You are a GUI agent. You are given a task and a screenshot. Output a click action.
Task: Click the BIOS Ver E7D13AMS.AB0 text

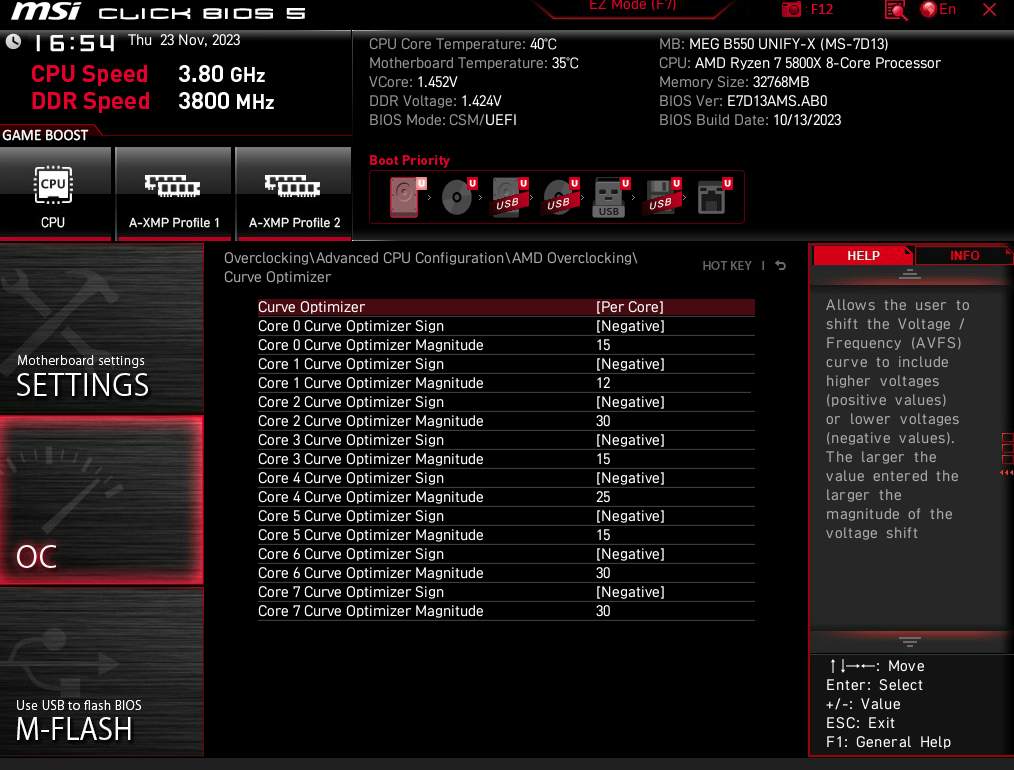pos(743,101)
